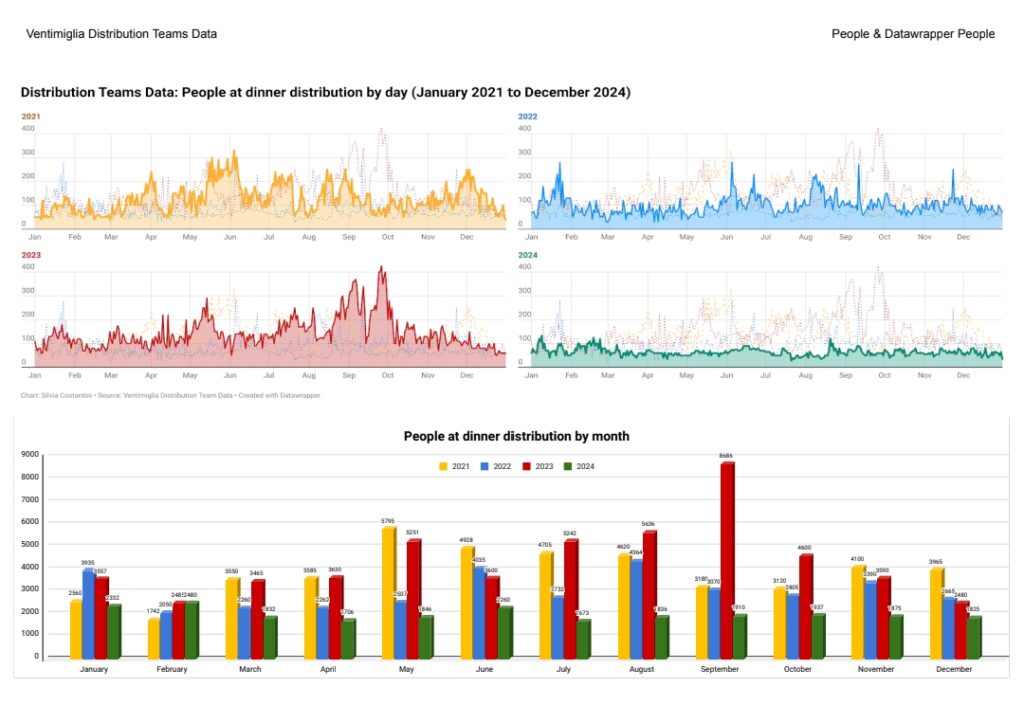Click the tall red September 2023 bar
This screenshot has width=1024, height=723.
pos(727,560)
